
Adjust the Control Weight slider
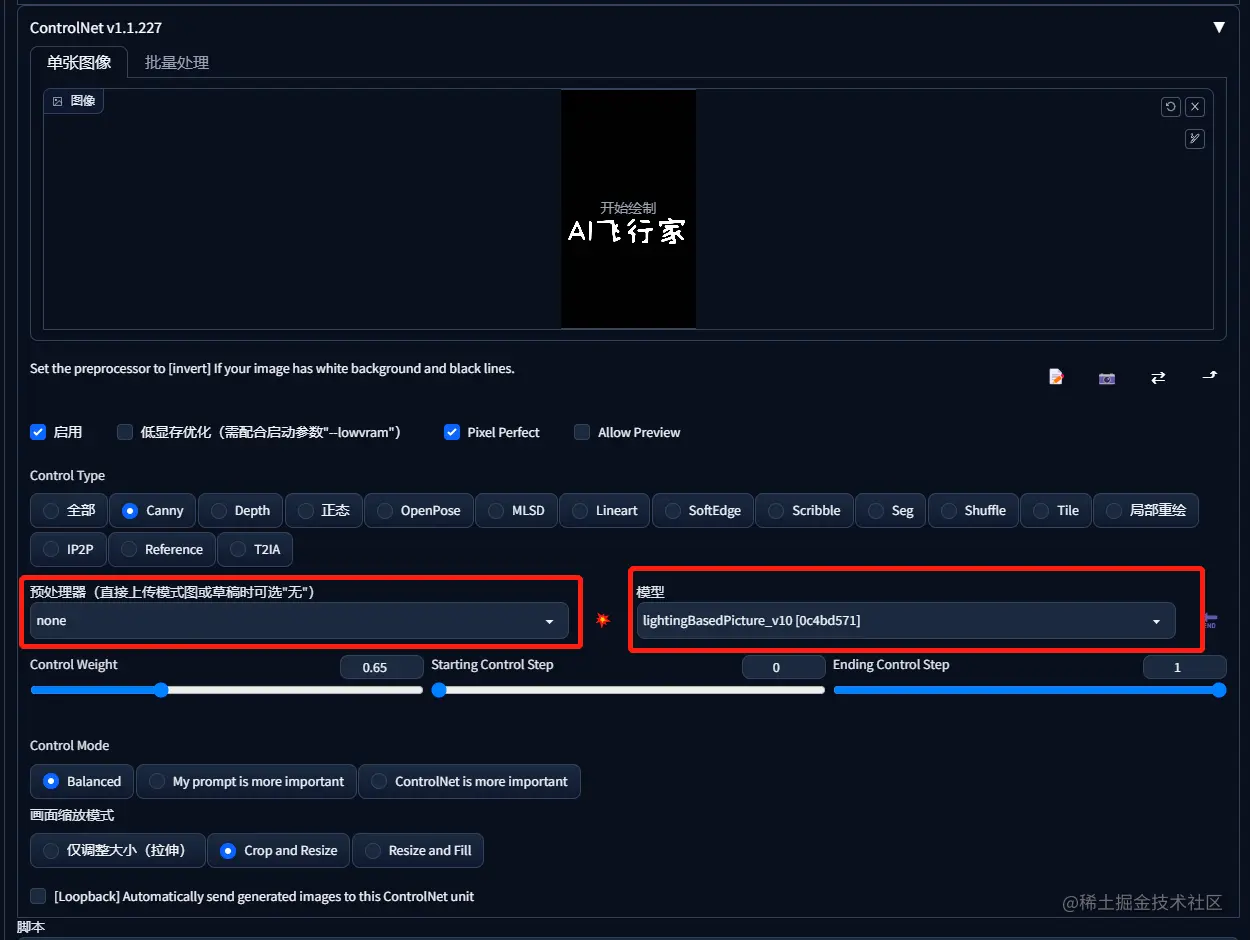point(227,690)
